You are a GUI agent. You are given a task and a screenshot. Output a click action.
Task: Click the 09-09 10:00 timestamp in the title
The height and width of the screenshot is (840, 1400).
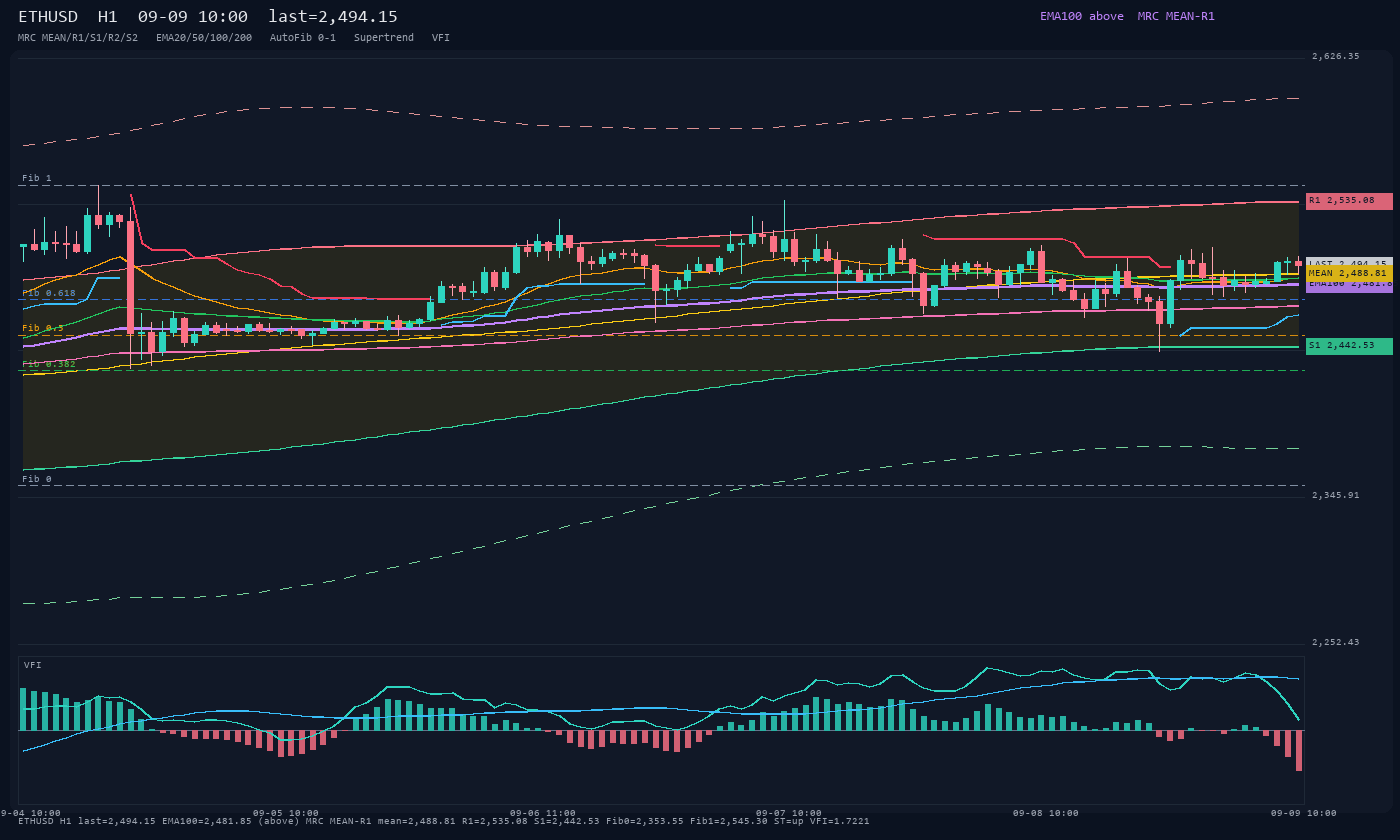point(193,17)
